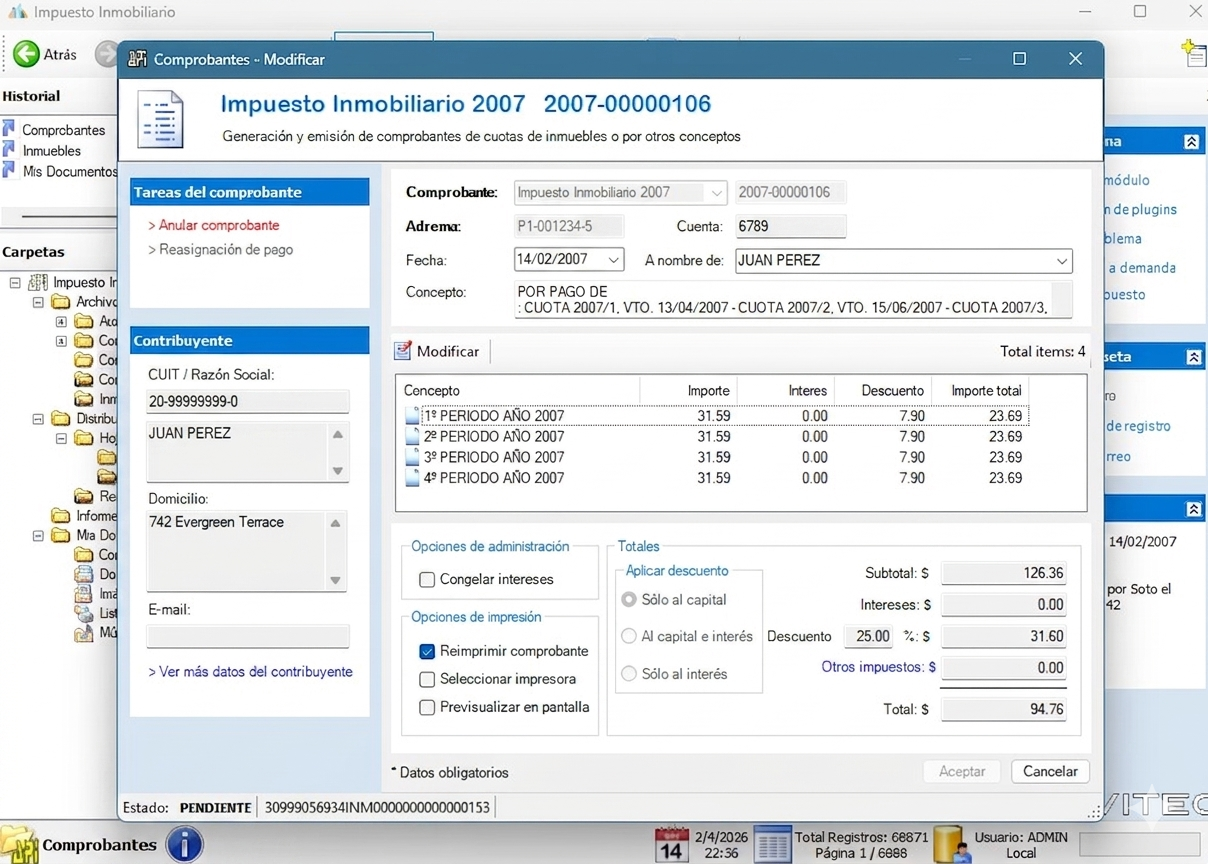Sort the items table by the Descuento column header
This screenshot has height=864, width=1208.
coord(882,390)
